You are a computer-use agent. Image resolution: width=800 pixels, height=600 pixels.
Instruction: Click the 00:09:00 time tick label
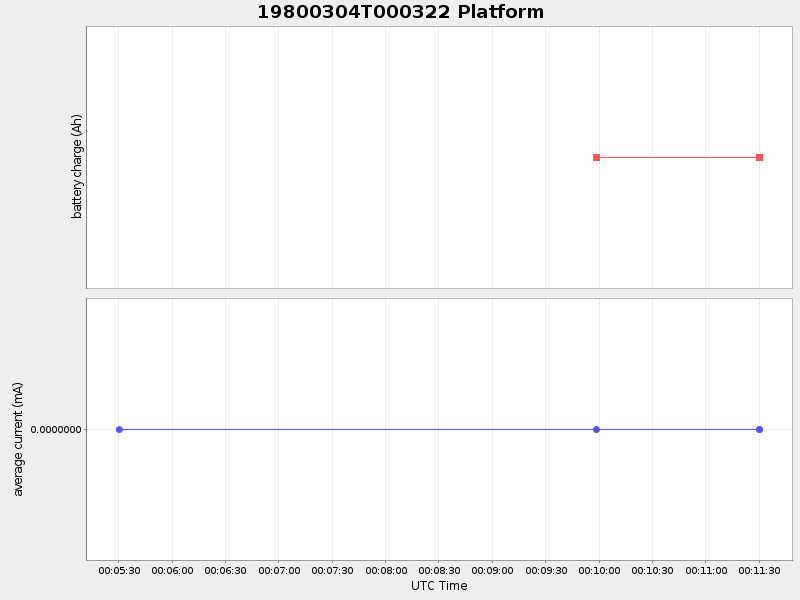pyautogui.click(x=492, y=570)
